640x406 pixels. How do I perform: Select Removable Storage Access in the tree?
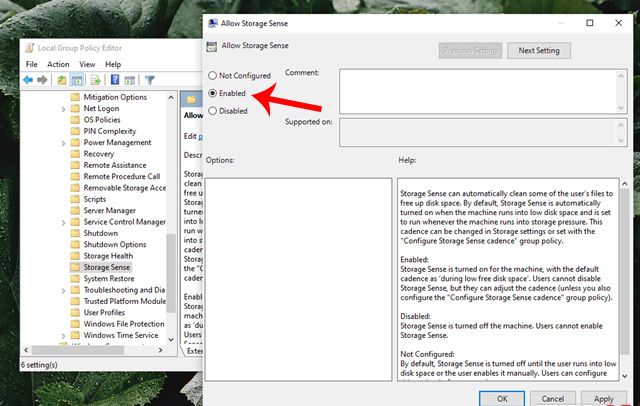pos(124,188)
